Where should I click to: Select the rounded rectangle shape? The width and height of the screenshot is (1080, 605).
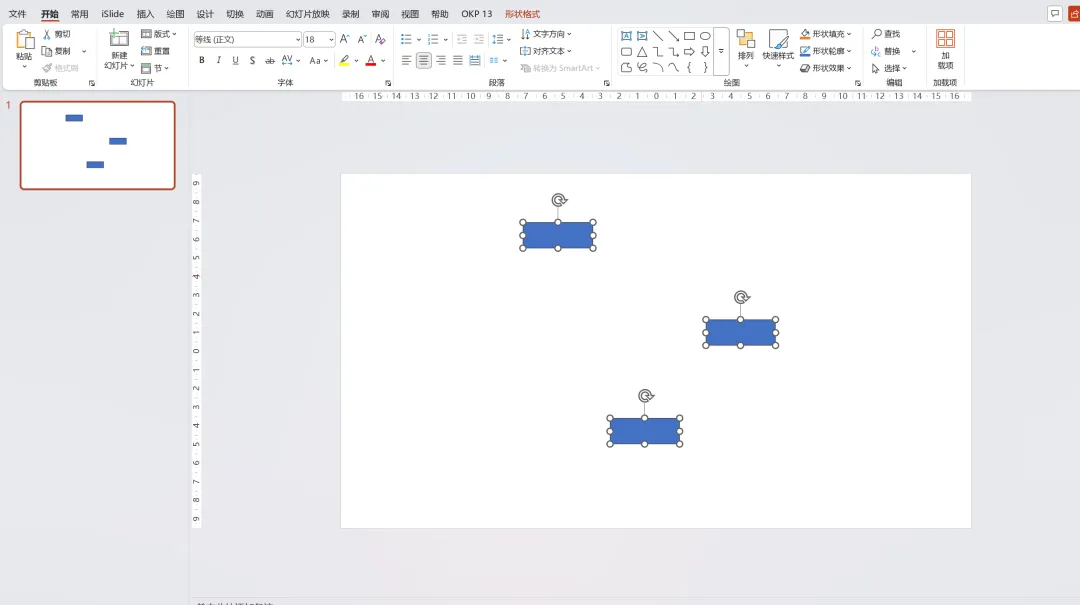pyautogui.click(x=626, y=52)
